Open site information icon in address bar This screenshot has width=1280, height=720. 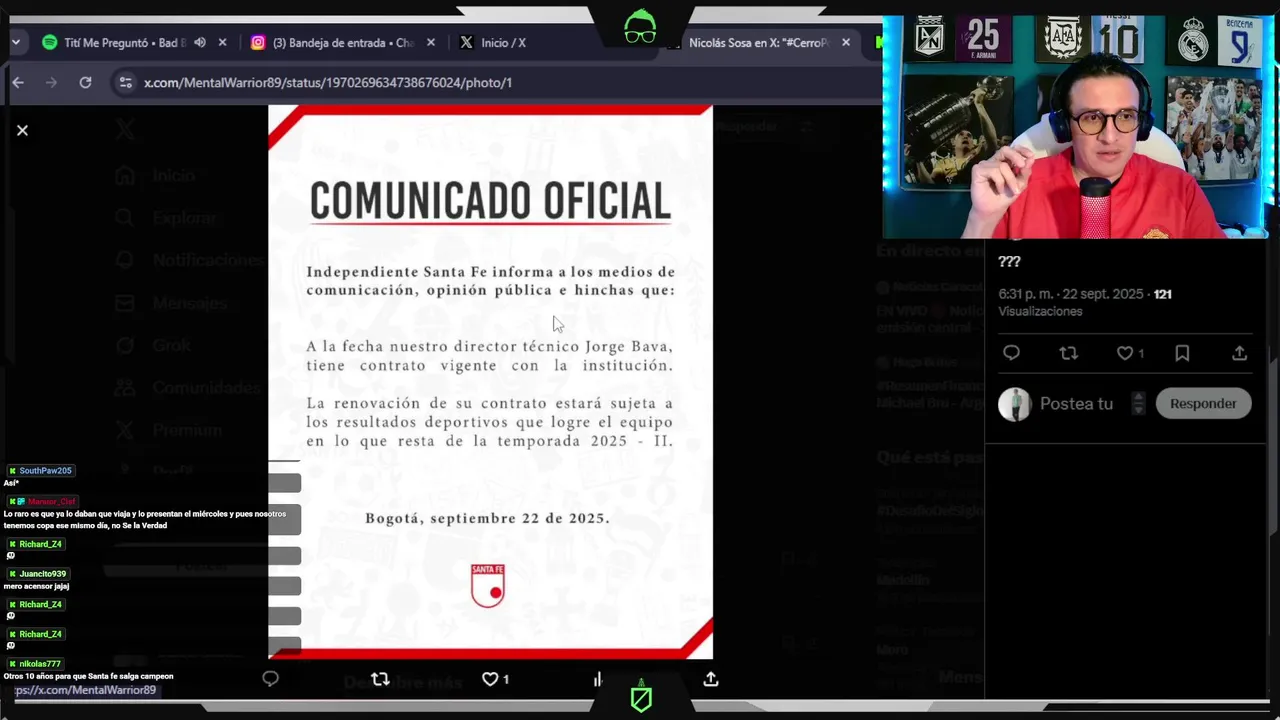point(125,82)
